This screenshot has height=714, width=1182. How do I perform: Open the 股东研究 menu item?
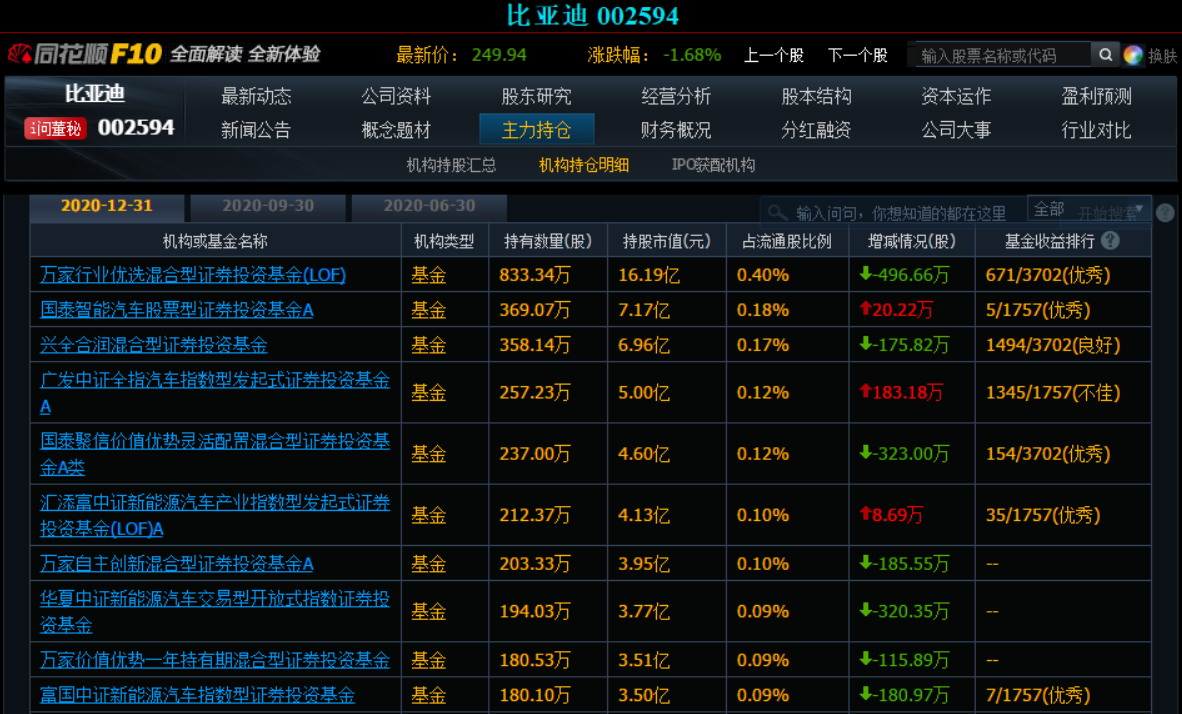536,96
